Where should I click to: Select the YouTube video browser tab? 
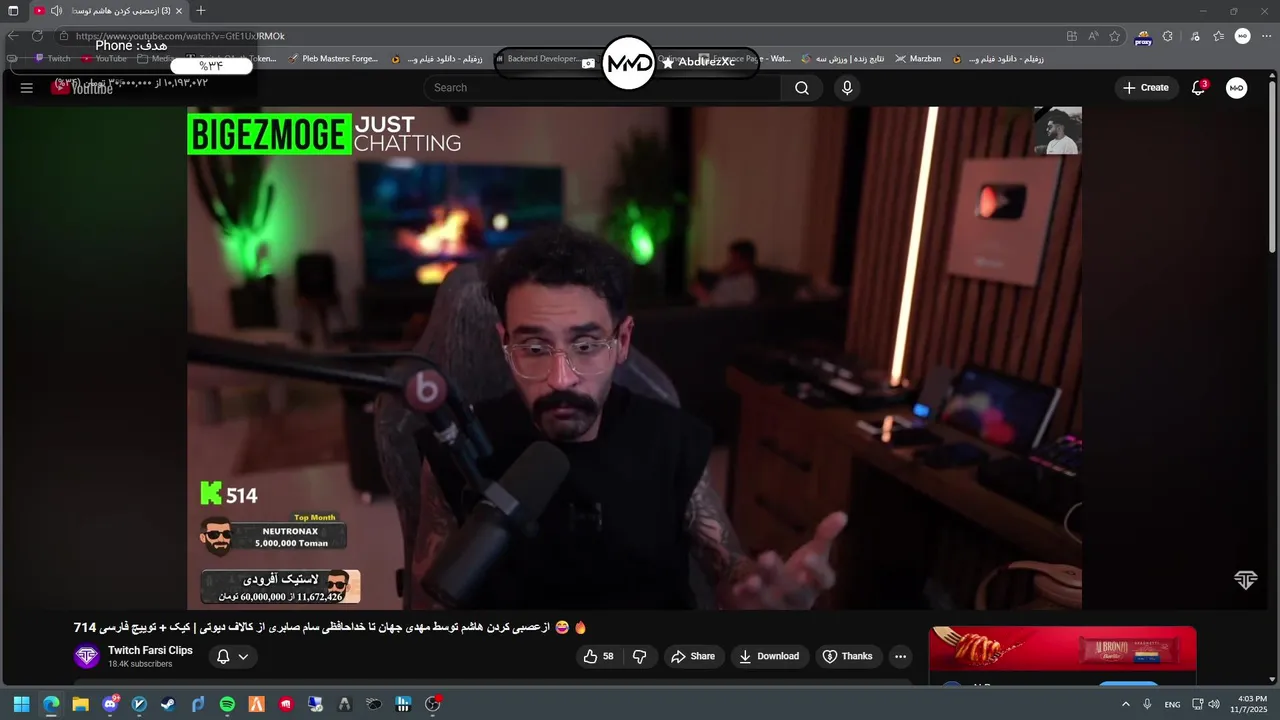[x=108, y=11]
